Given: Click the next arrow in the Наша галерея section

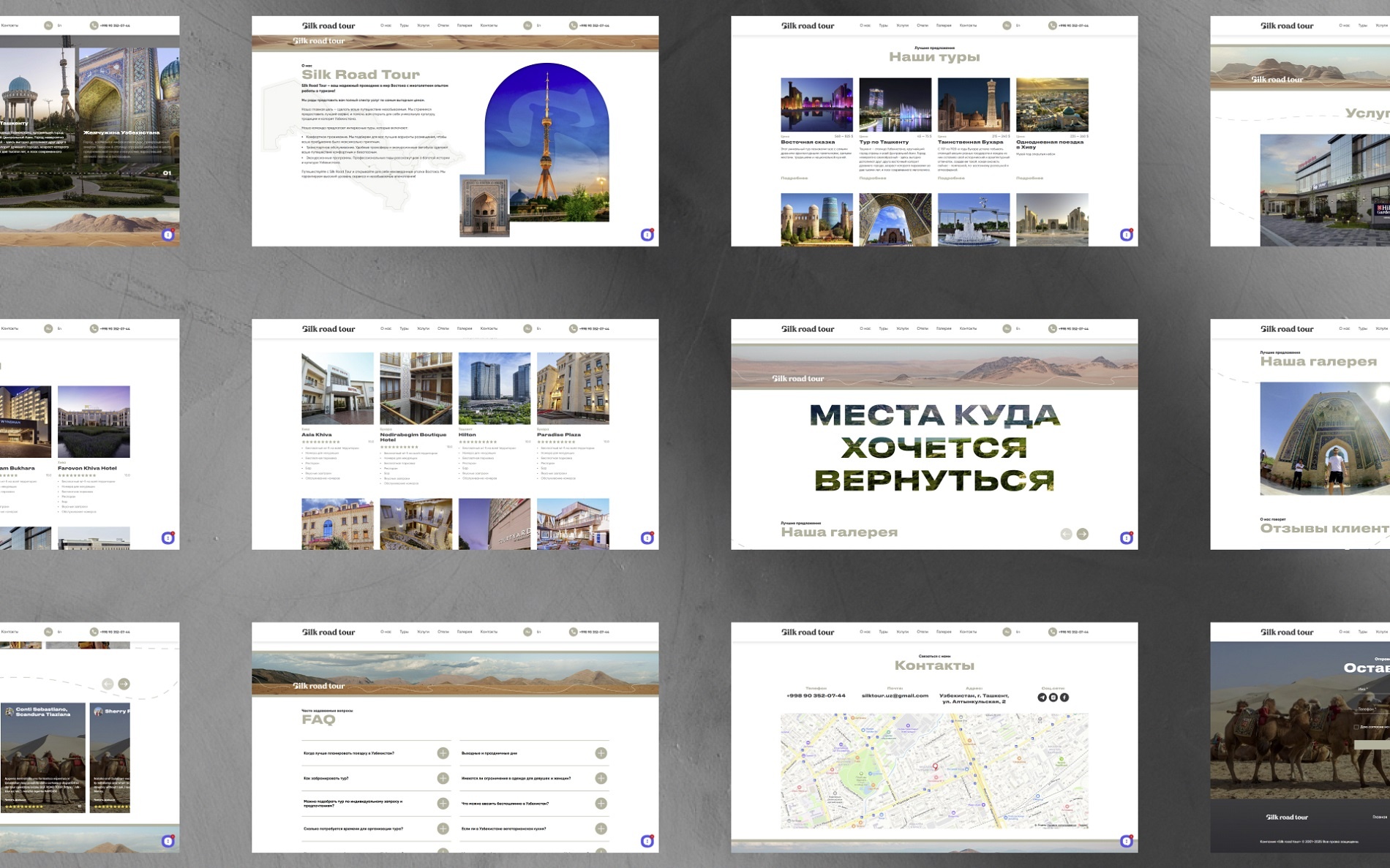Looking at the screenshot, I should (1083, 534).
